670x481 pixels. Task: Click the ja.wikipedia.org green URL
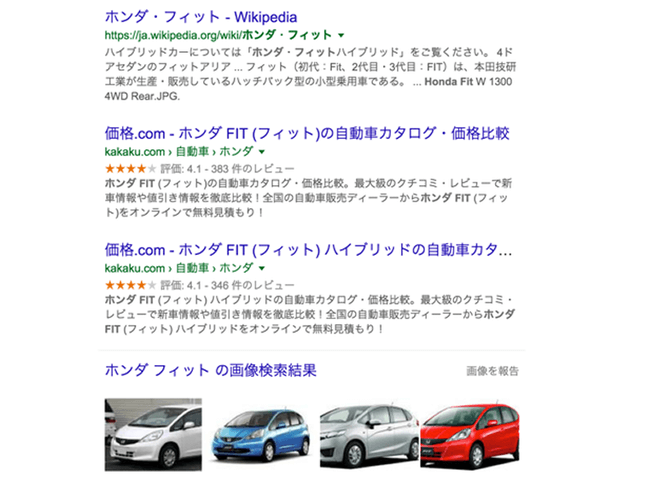[x=218, y=35]
